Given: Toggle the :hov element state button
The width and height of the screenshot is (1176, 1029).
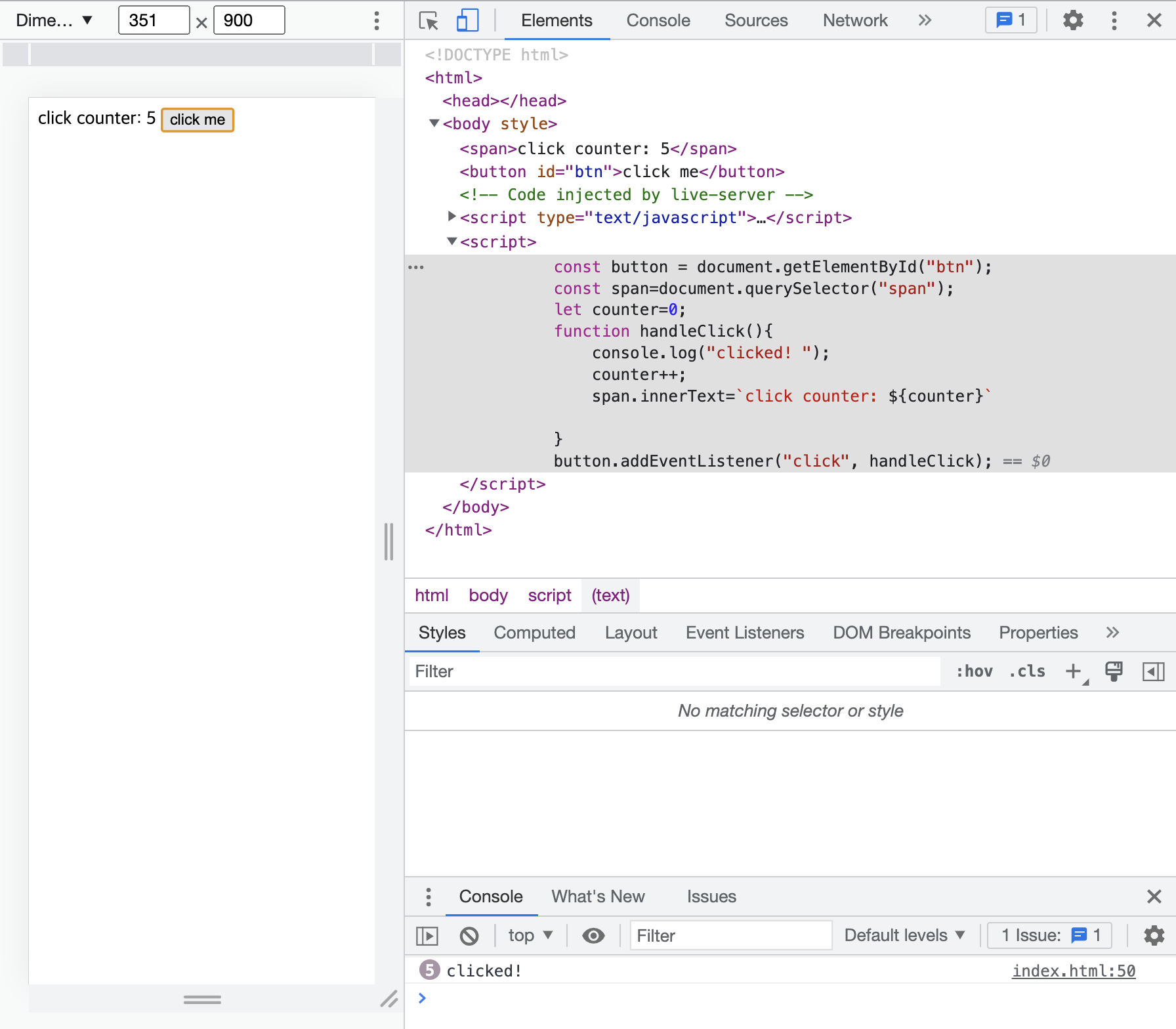Looking at the screenshot, I should (974, 671).
